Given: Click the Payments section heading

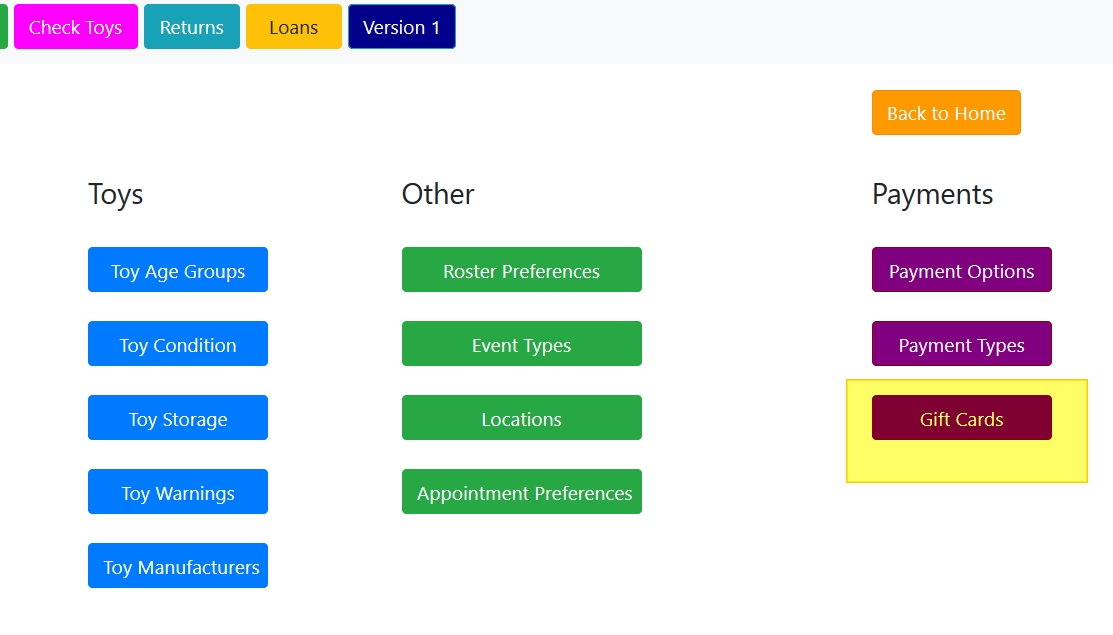Looking at the screenshot, I should (x=932, y=194).
